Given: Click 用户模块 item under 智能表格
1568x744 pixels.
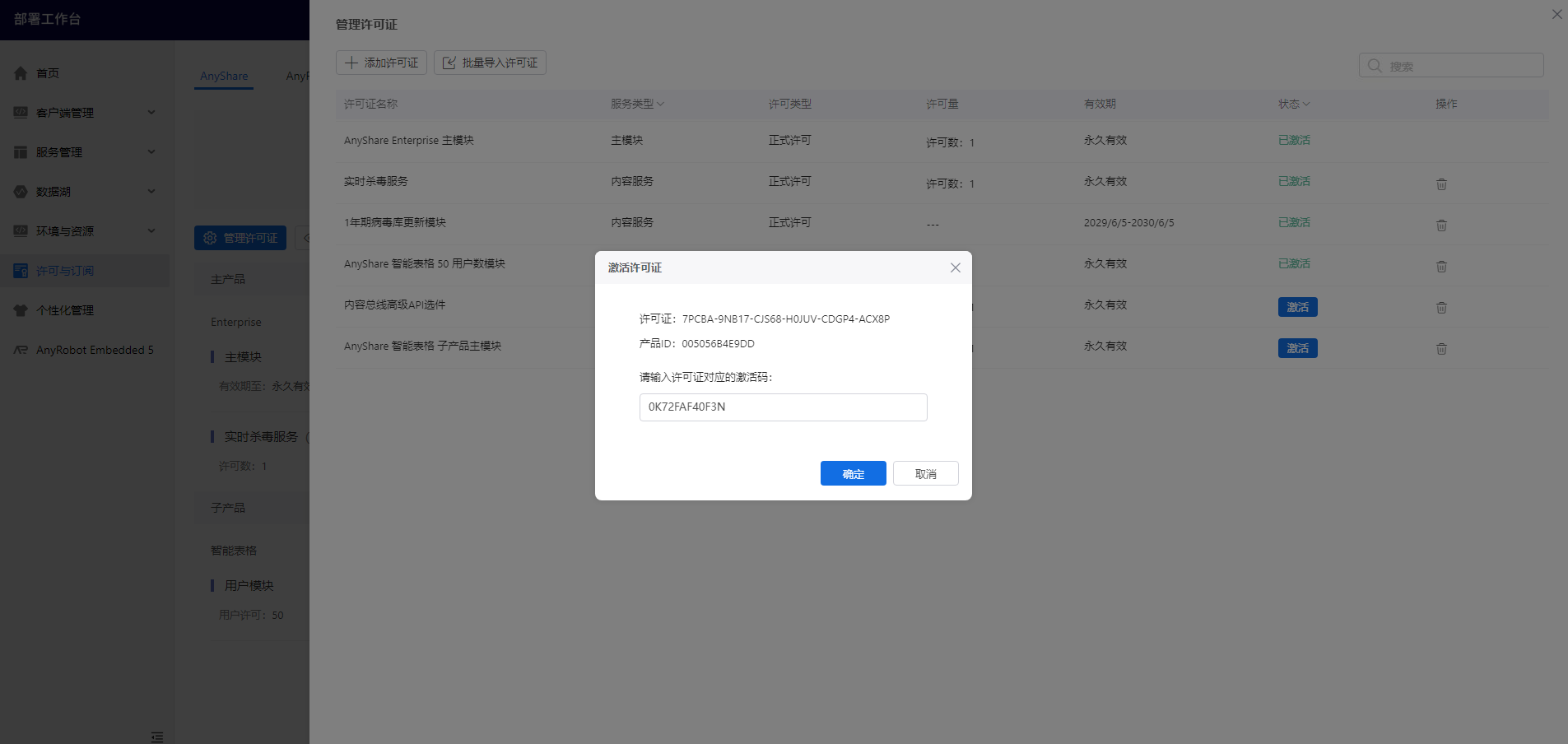Looking at the screenshot, I should tap(249, 585).
